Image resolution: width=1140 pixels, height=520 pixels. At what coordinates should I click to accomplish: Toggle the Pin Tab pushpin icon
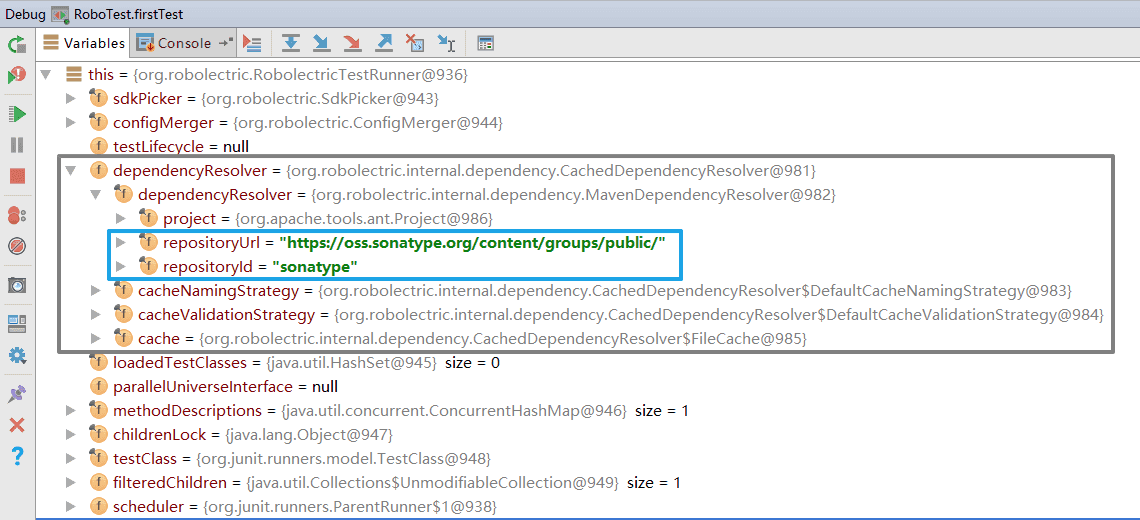coord(17,394)
